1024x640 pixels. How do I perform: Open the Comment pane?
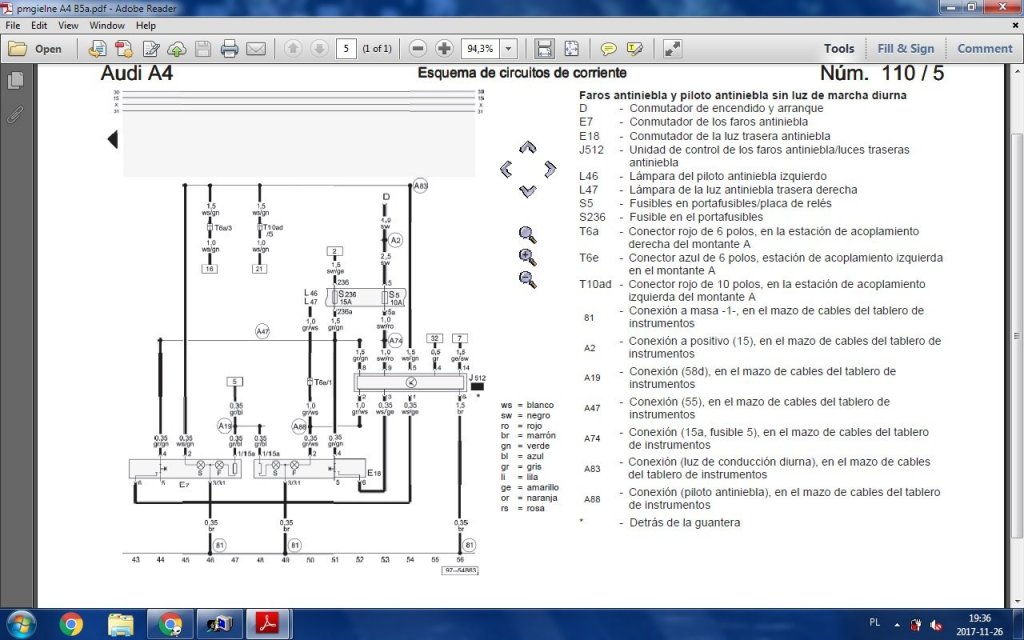[984, 49]
